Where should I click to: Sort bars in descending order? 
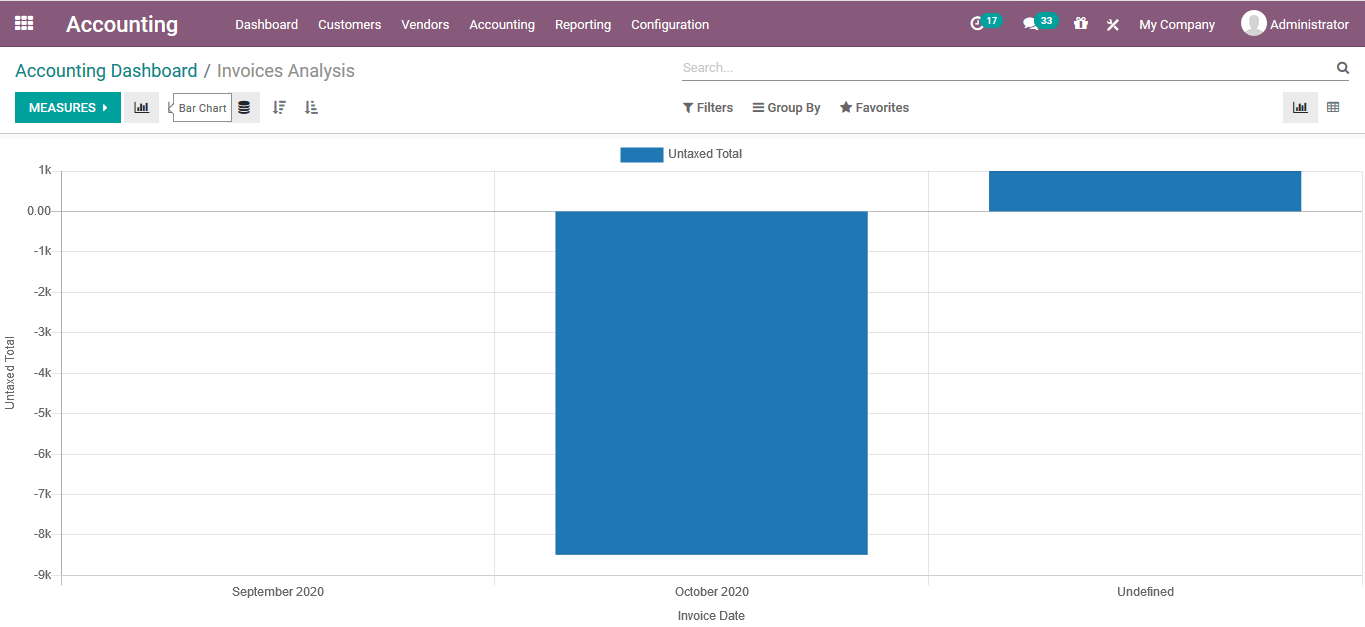tap(279, 107)
